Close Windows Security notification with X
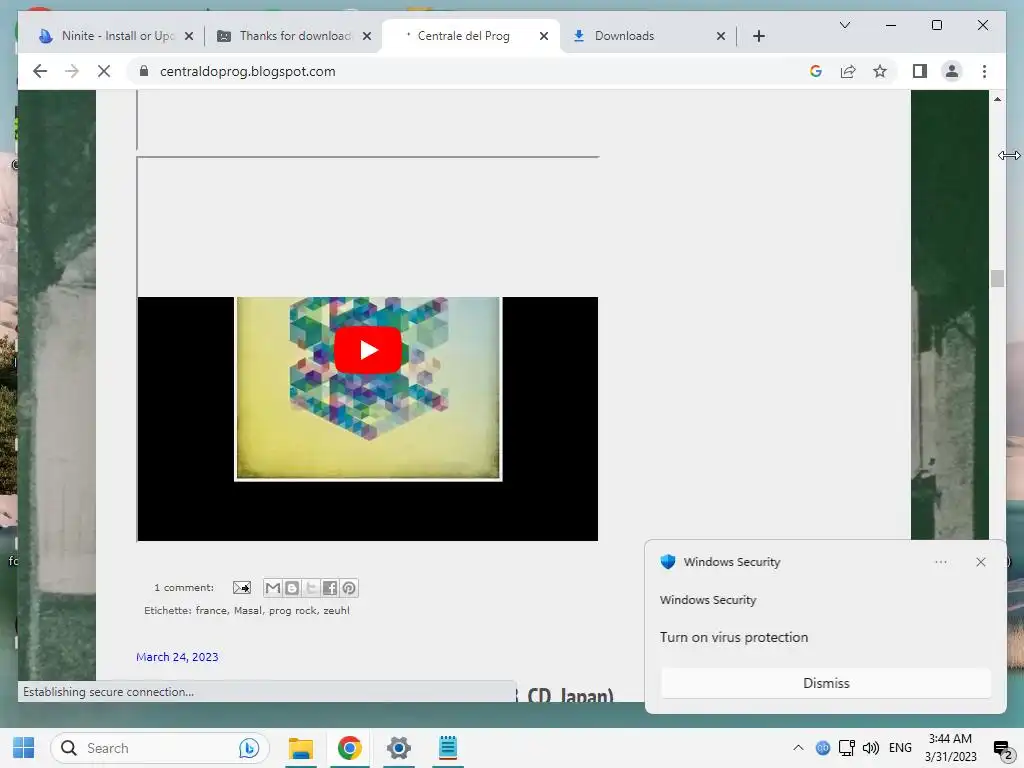This screenshot has width=1024, height=768. [980, 562]
